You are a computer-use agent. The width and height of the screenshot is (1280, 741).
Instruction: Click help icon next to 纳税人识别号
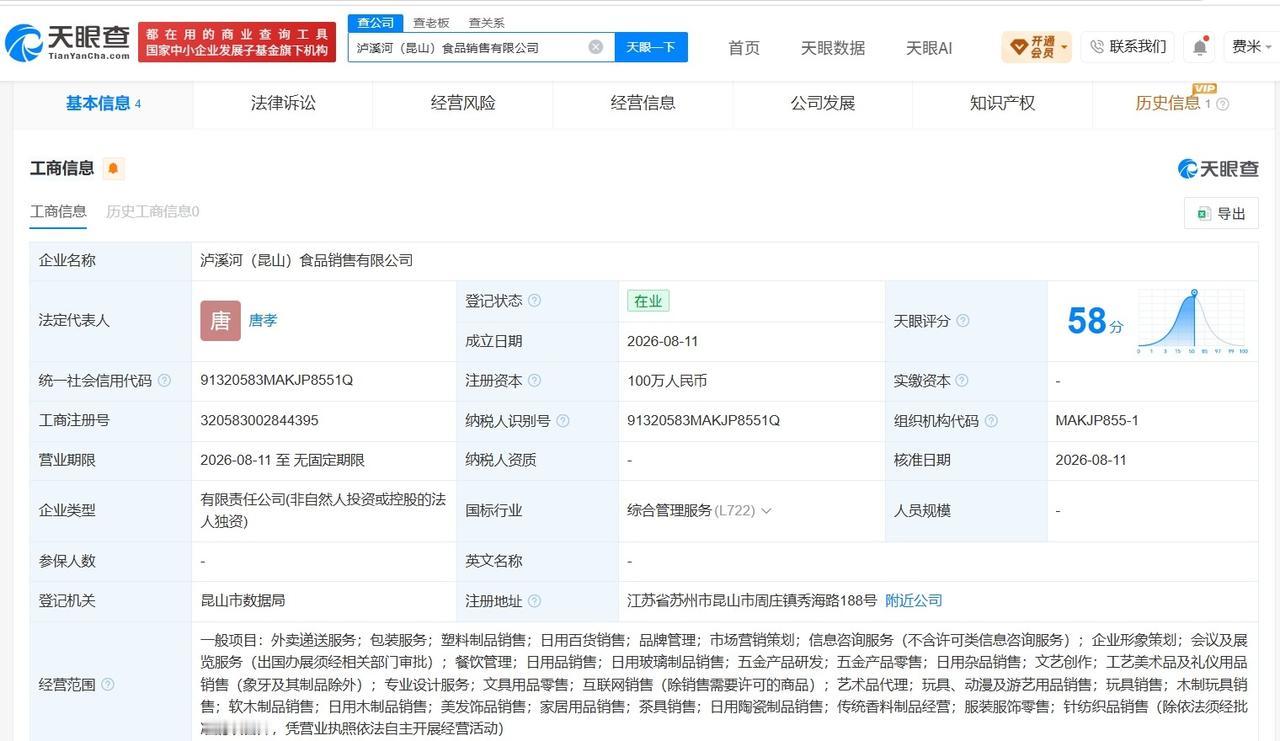[x=562, y=421]
